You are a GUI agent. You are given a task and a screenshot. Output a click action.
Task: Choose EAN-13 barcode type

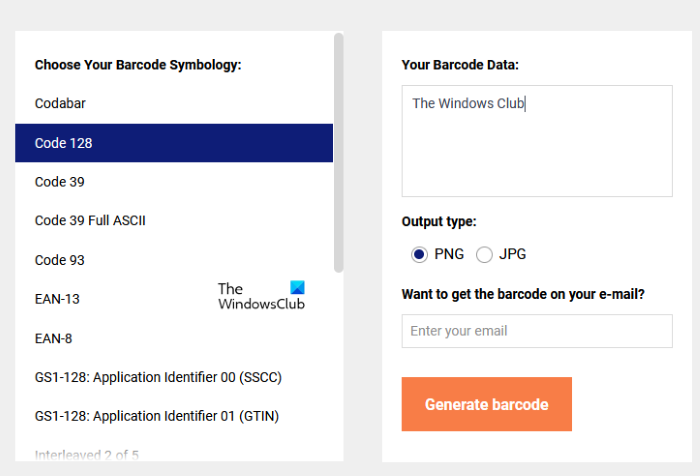click(x=57, y=299)
